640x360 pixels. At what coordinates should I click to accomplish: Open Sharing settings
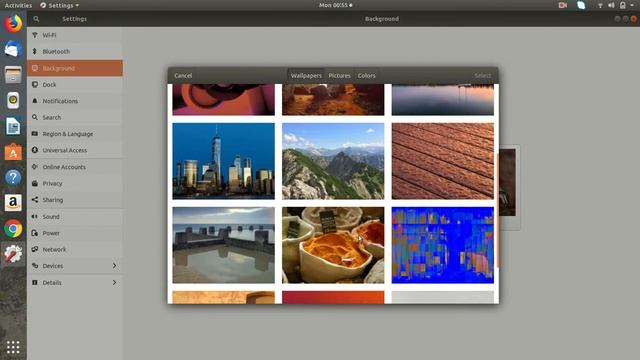(x=75, y=200)
